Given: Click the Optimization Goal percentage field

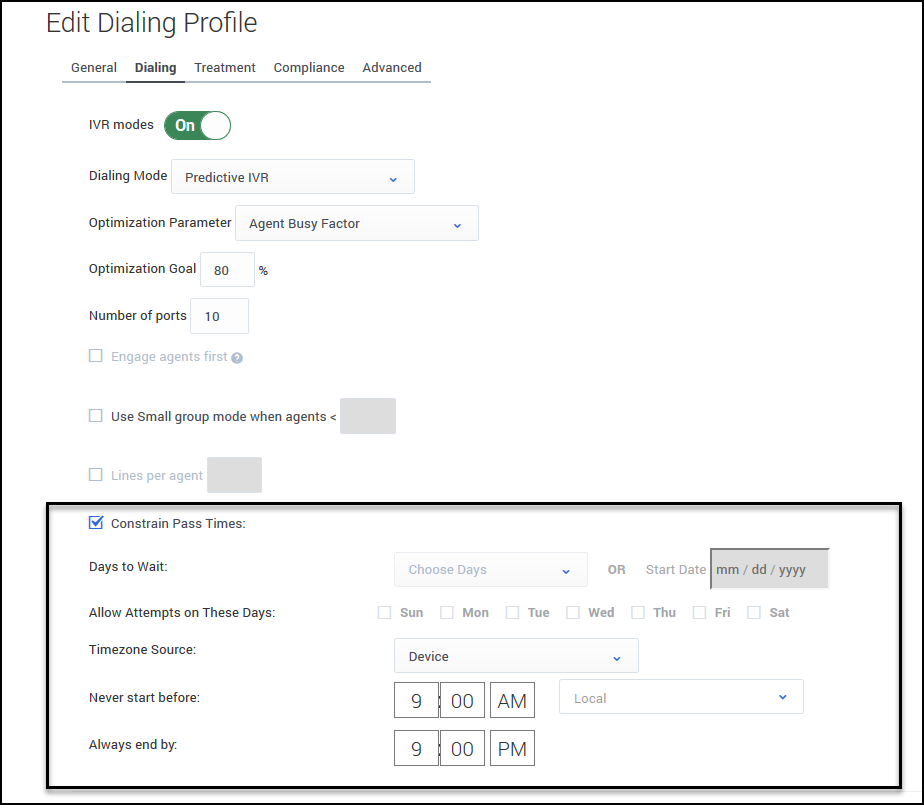Looking at the screenshot, I should coord(227,270).
